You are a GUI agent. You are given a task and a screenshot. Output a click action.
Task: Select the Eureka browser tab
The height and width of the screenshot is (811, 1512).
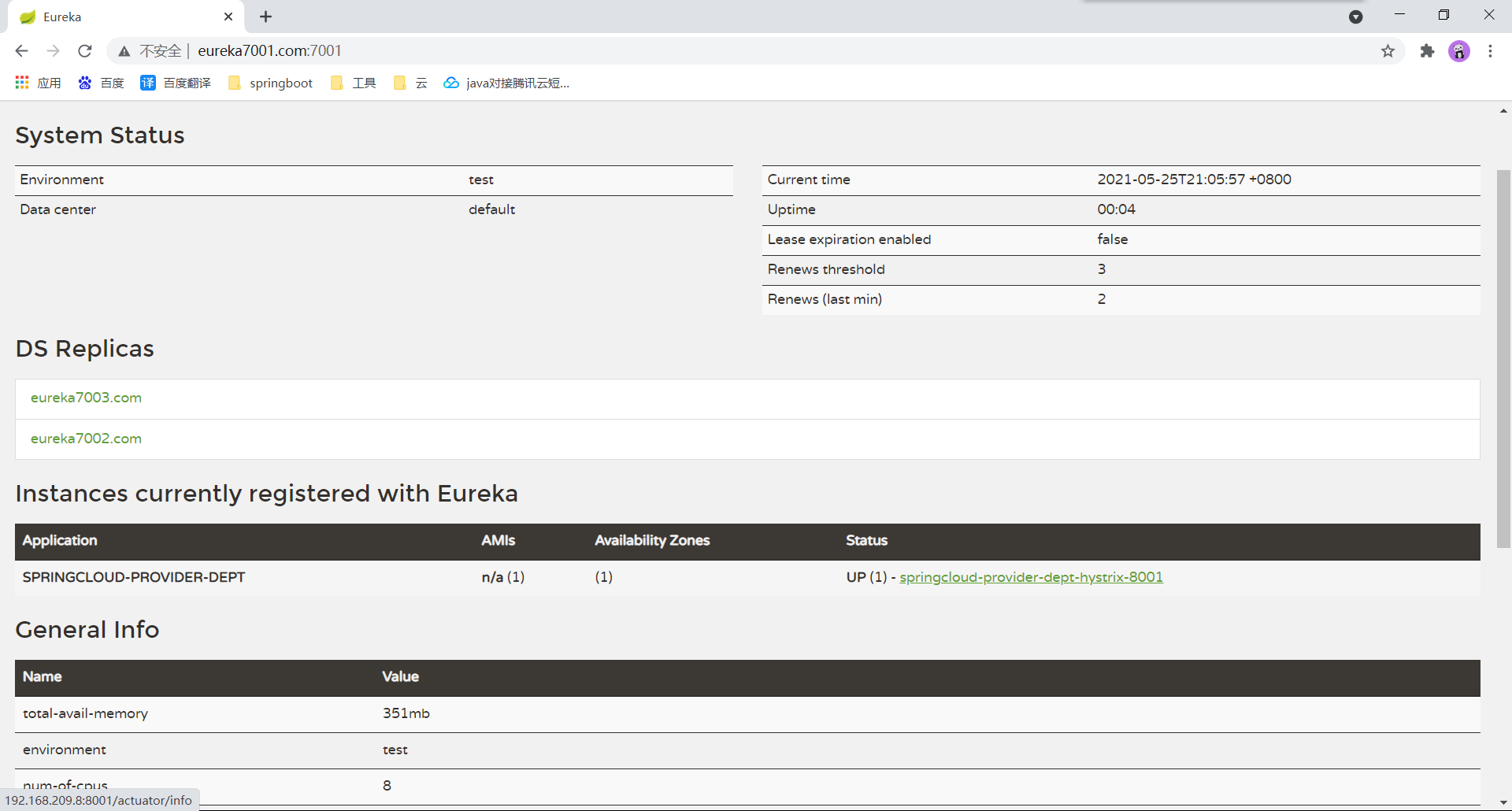[118, 17]
